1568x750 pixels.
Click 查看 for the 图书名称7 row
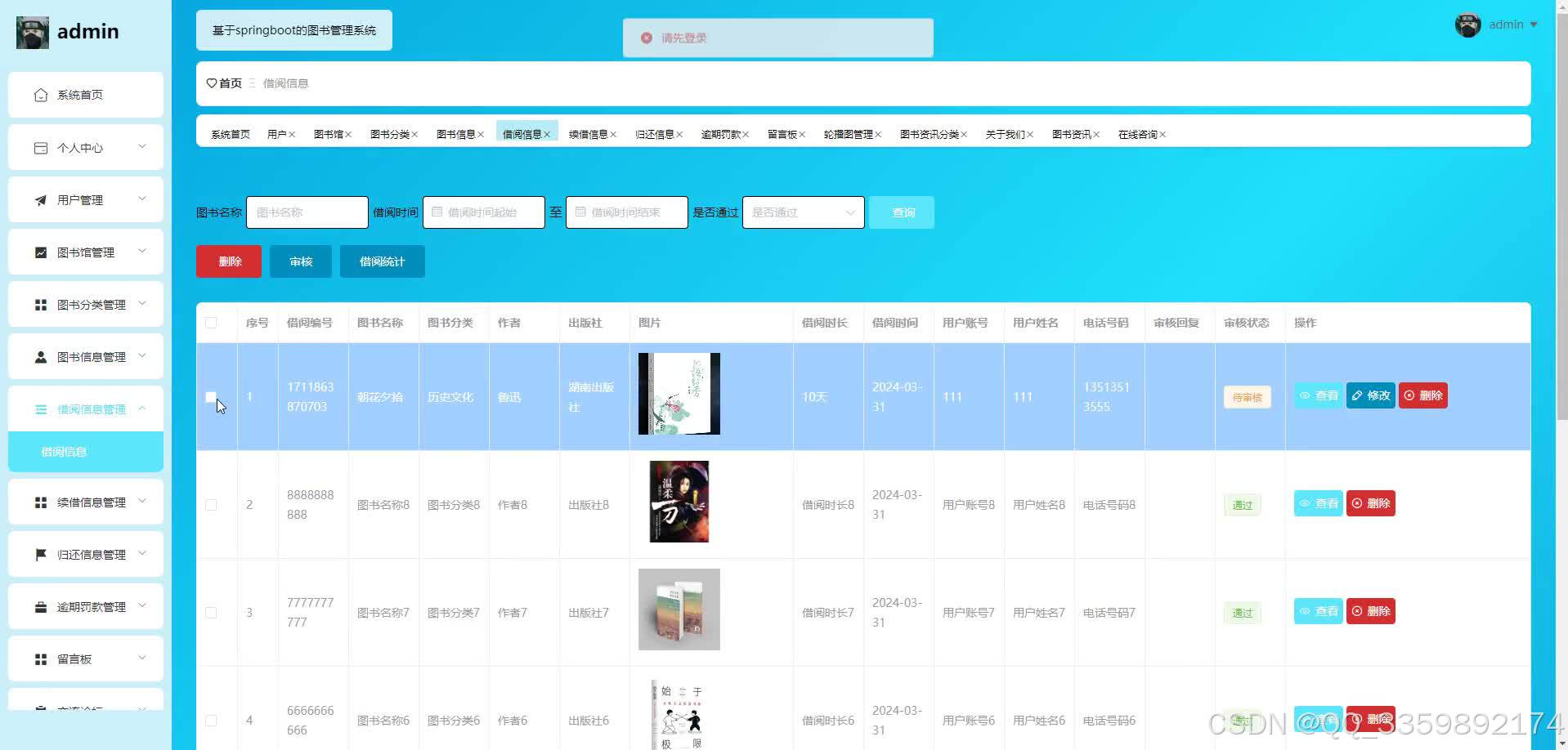1319,611
